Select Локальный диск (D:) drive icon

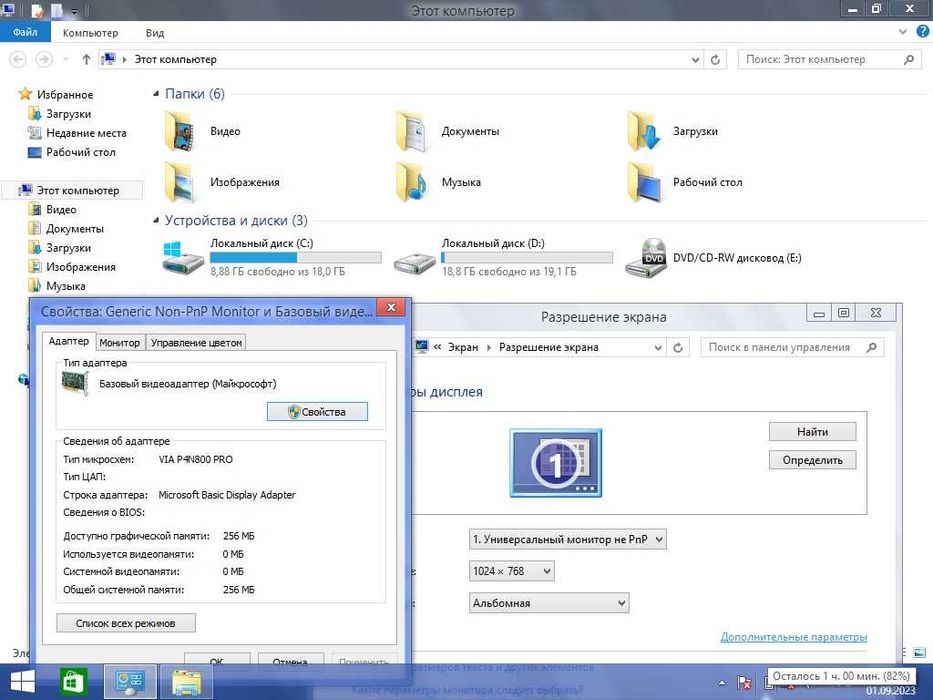click(x=415, y=262)
